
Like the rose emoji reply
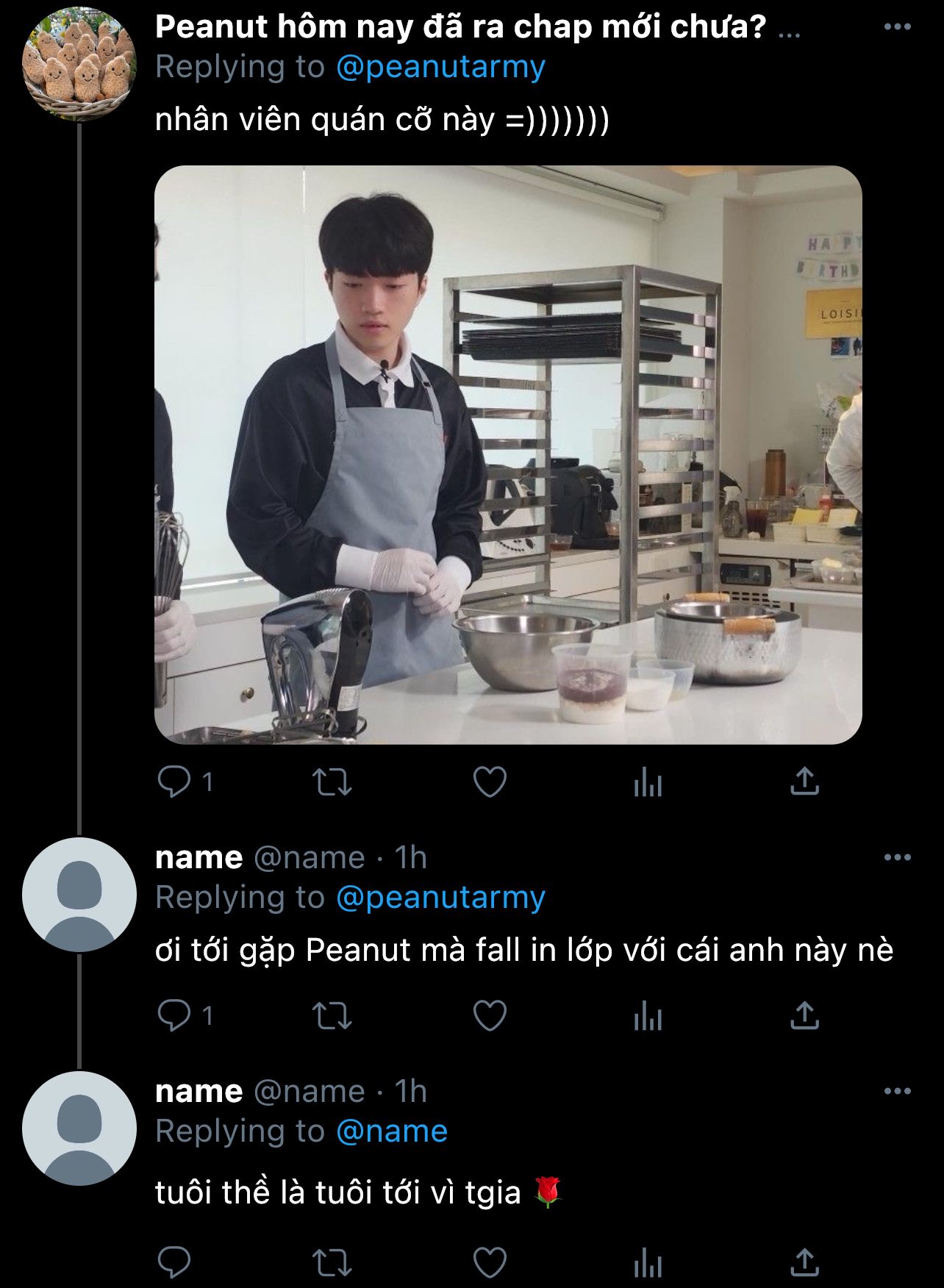point(490,1263)
